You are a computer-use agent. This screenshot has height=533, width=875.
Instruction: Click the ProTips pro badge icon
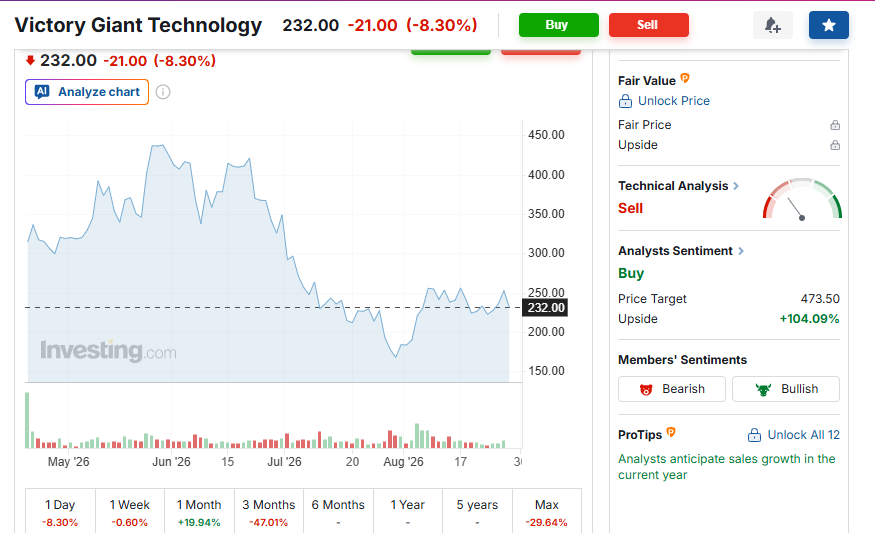coord(671,433)
